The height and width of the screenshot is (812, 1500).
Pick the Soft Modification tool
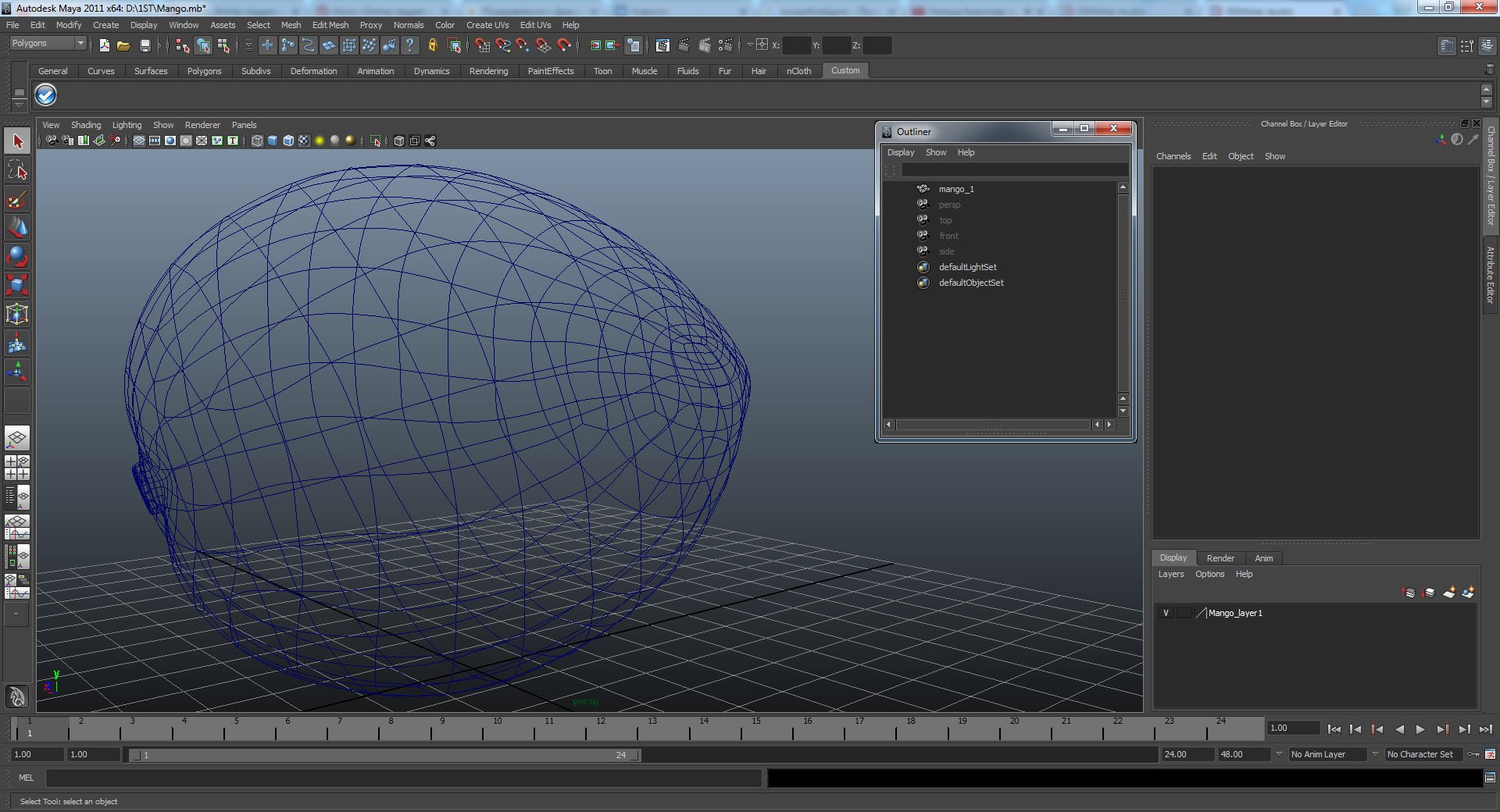pos(17,342)
